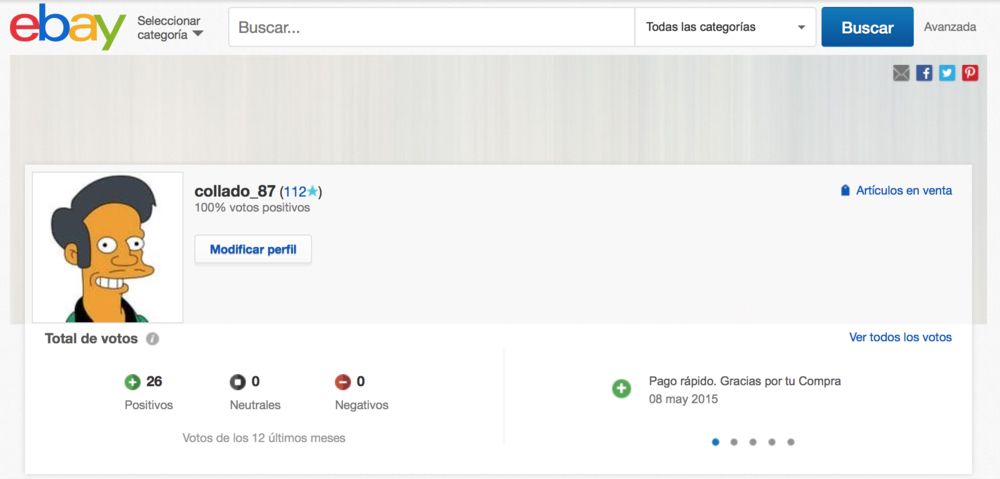This screenshot has height=479, width=1000.
Task: Share profile on Twitter icon
Action: [x=947, y=73]
